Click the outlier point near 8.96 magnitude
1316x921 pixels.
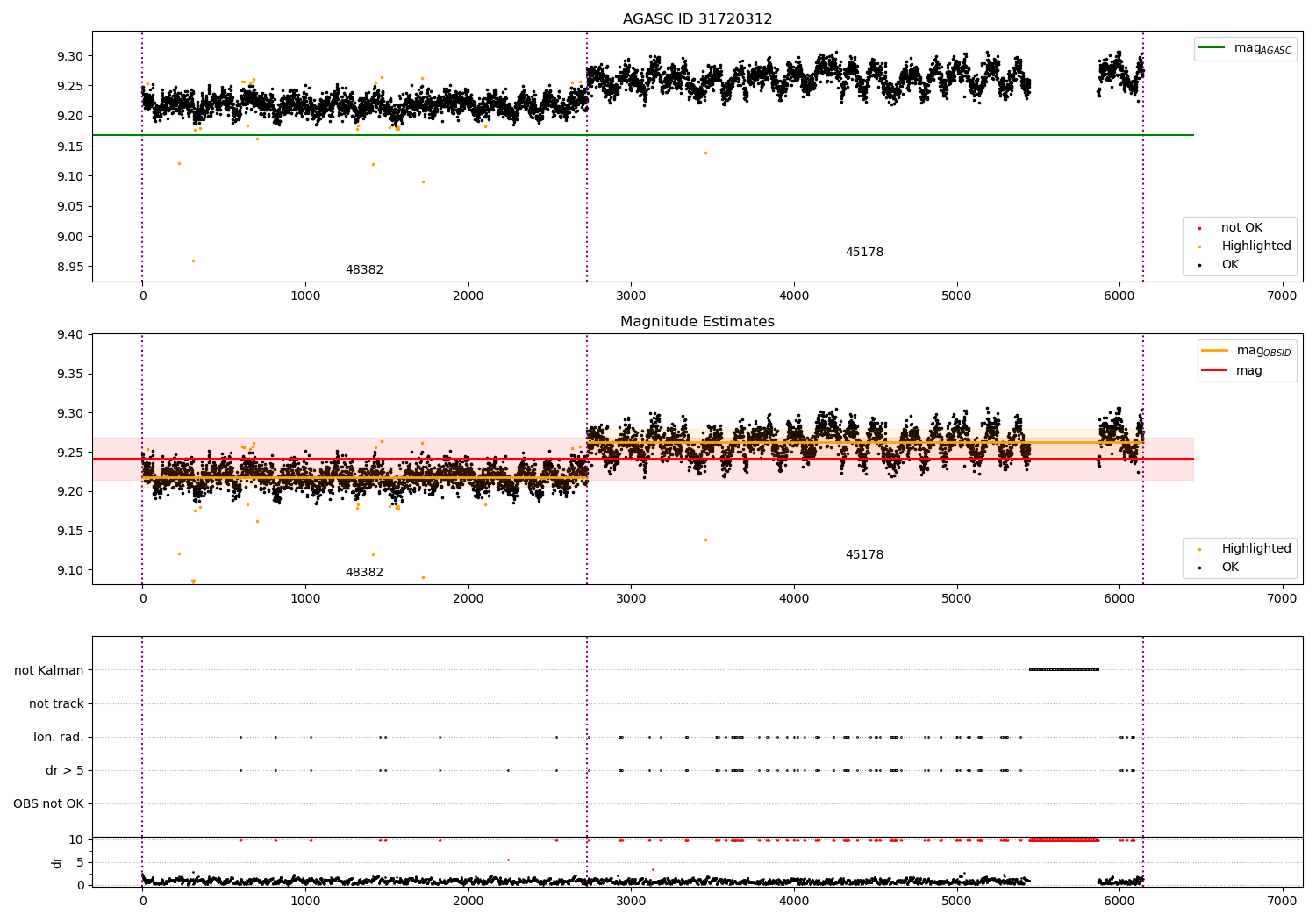click(x=193, y=261)
